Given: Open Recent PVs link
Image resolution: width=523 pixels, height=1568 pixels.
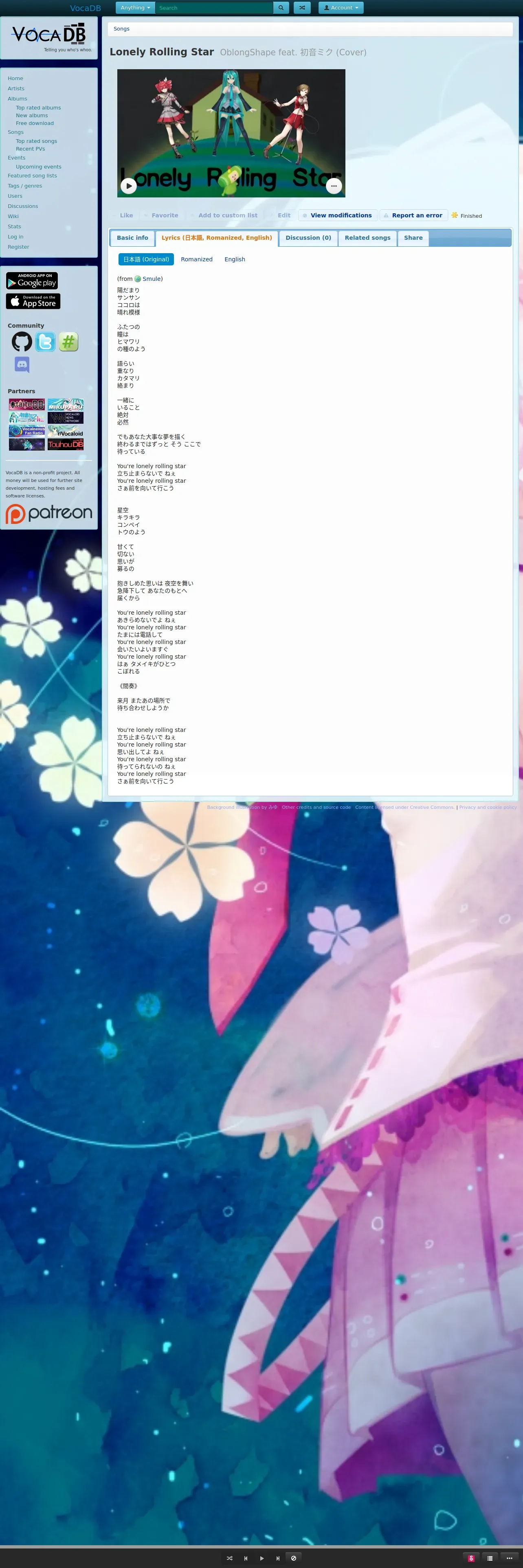Looking at the screenshot, I should tap(31, 149).
